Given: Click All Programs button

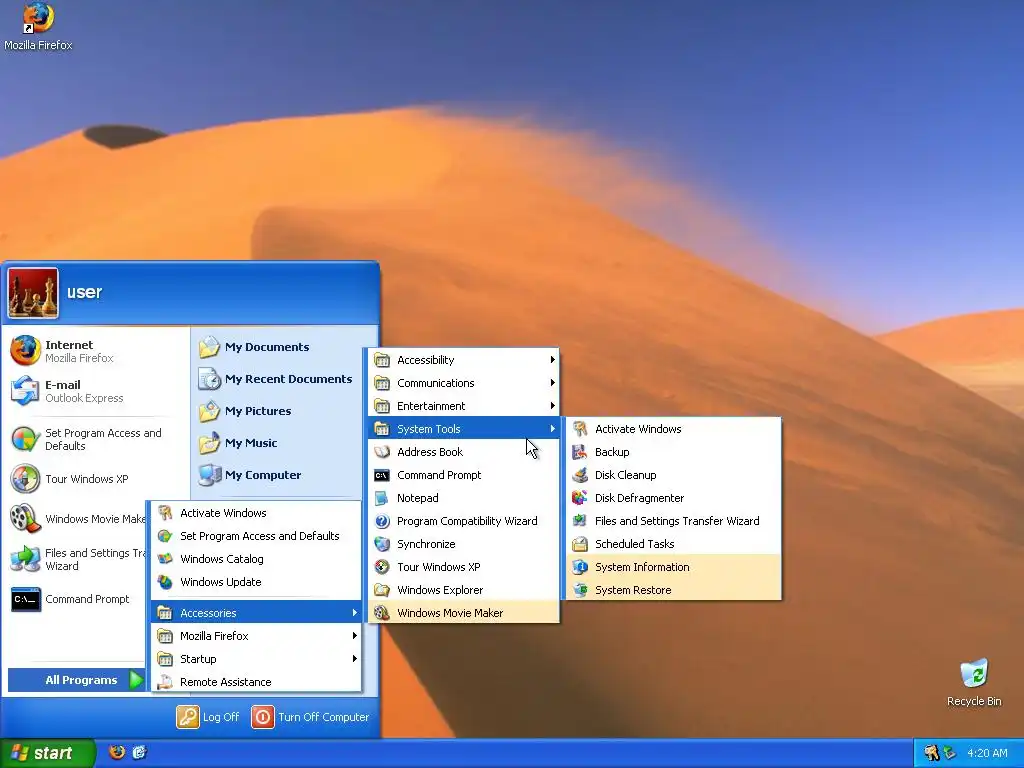Looking at the screenshot, I should pos(76,680).
